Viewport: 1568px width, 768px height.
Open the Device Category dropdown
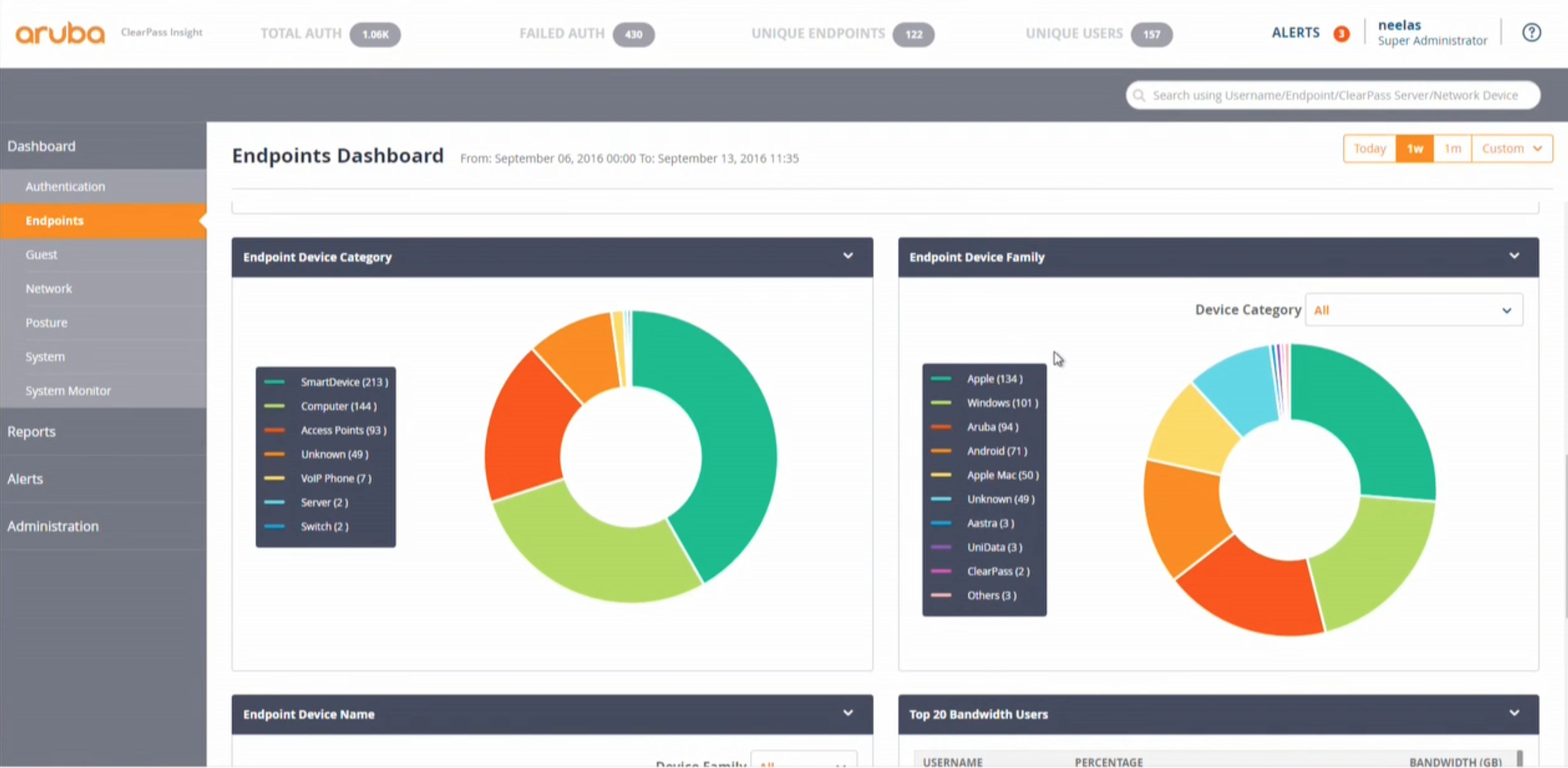(x=1414, y=310)
